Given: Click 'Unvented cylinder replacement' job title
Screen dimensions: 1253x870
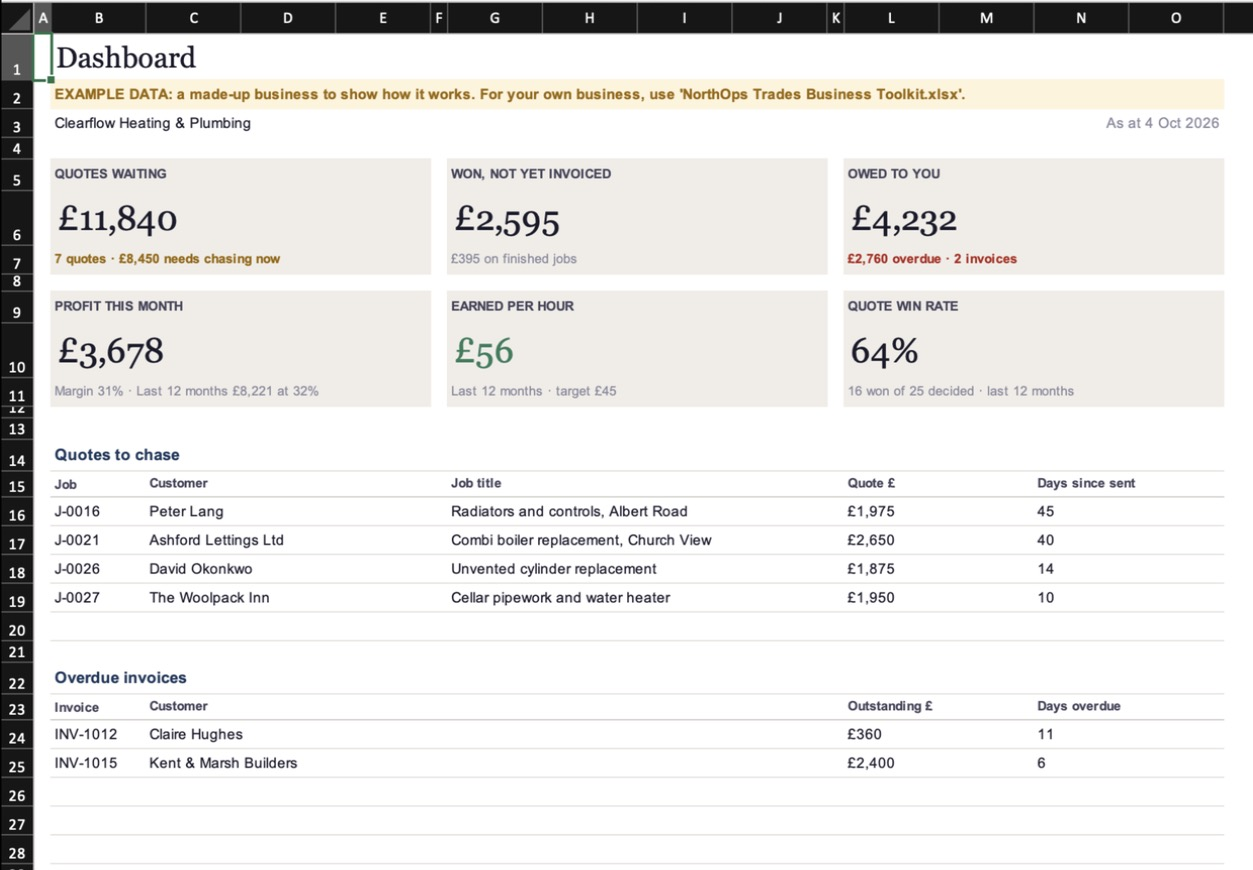Looking at the screenshot, I should (554, 569).
